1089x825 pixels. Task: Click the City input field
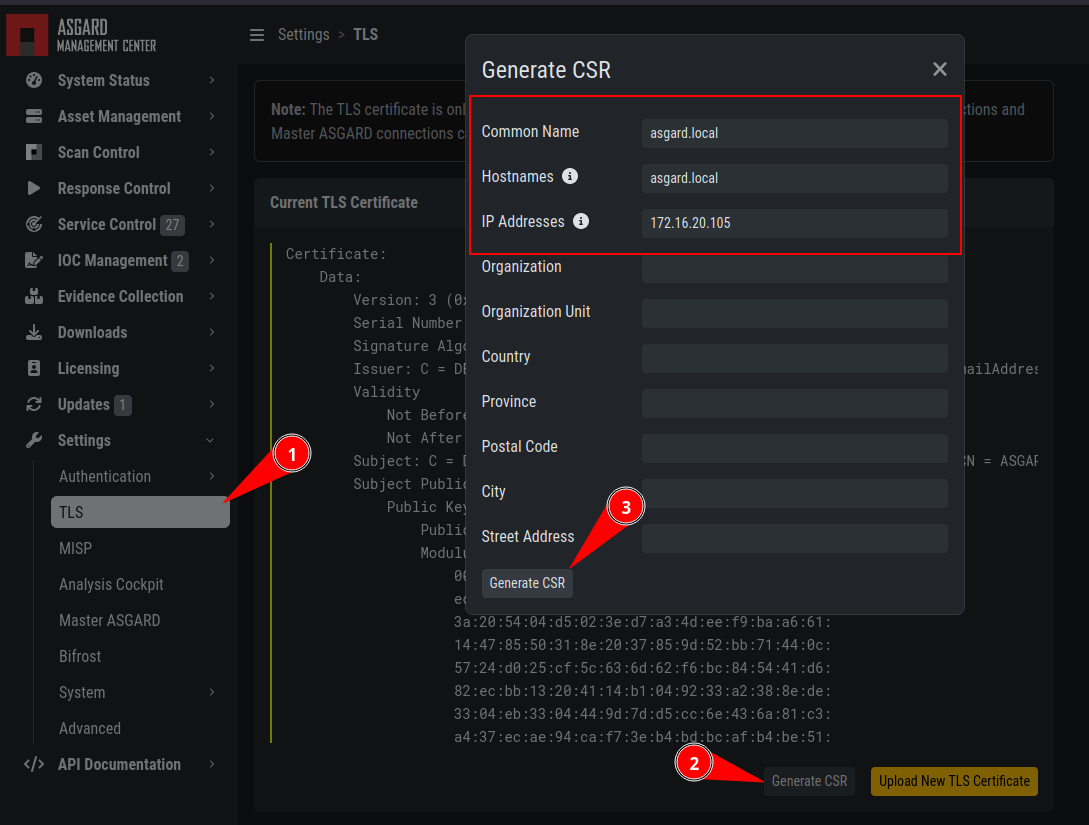[x=795, y=493]
